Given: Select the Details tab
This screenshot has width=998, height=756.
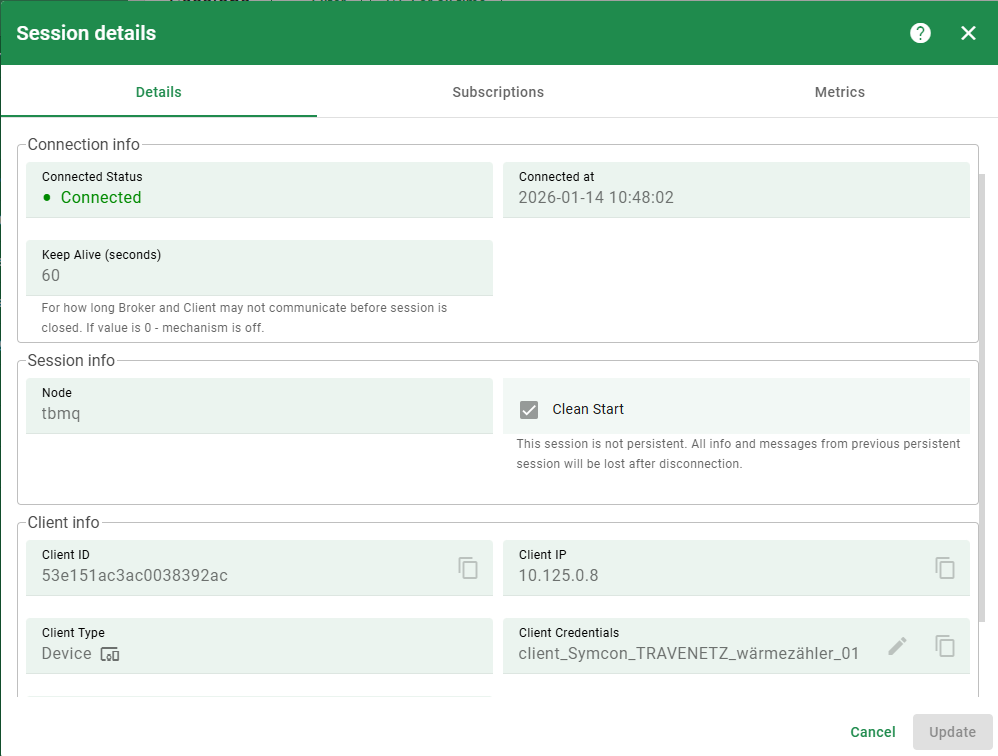Looking at the screenshot, I should (158, 92).
